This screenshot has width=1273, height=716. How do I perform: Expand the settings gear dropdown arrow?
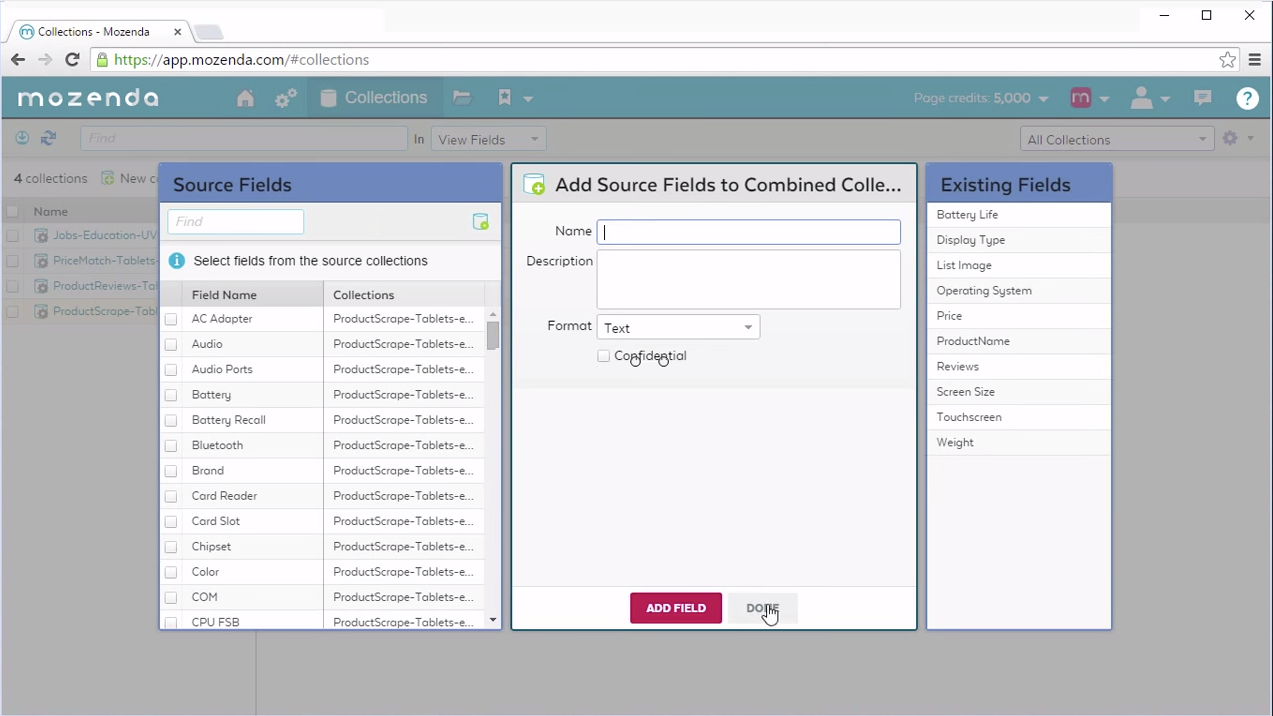pos(1250,139)
